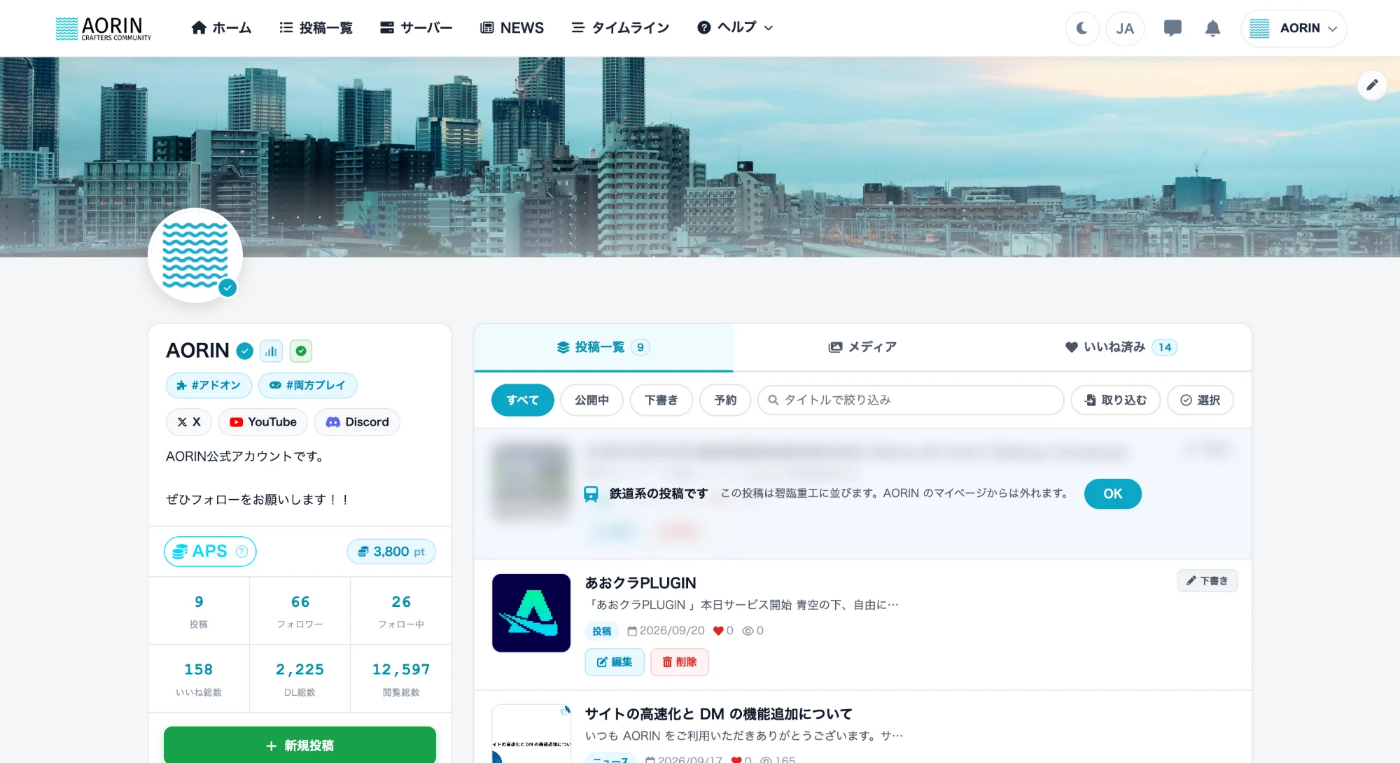Click the 66 フォロワー count
Screen dimensions: 1400x763
point(300,611)
